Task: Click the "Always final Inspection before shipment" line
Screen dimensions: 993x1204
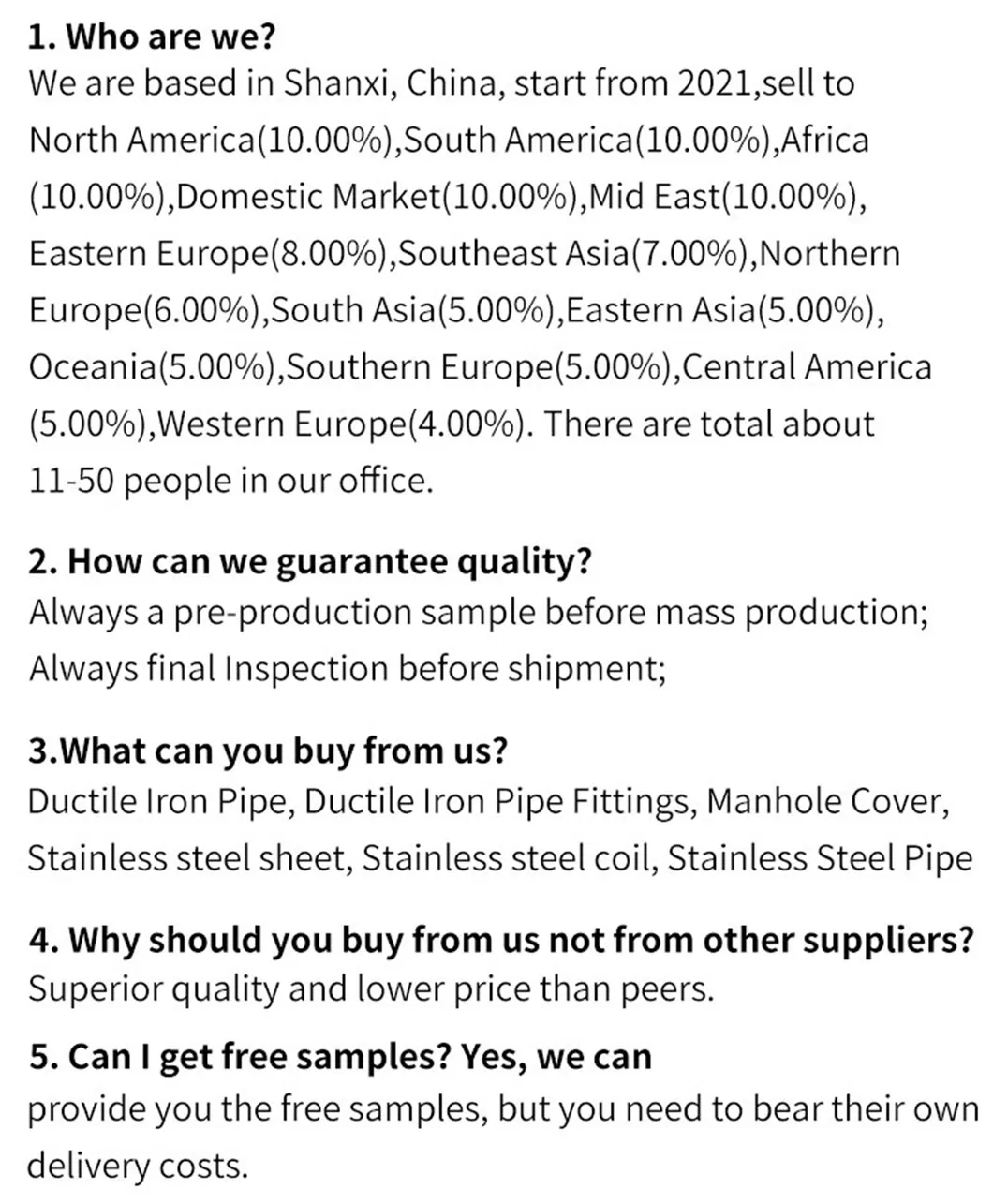Action: [347, 669]
